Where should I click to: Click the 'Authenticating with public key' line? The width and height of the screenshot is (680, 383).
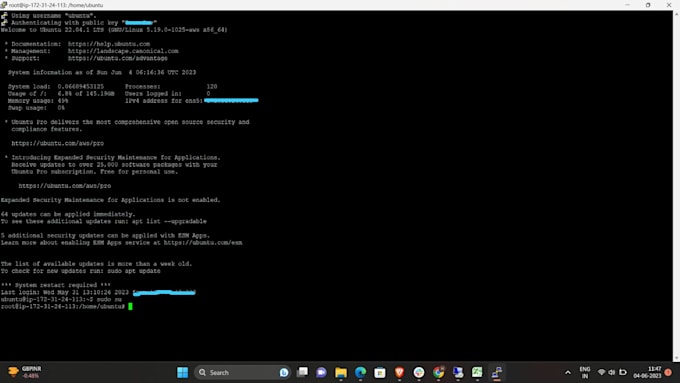pos(84,23)
